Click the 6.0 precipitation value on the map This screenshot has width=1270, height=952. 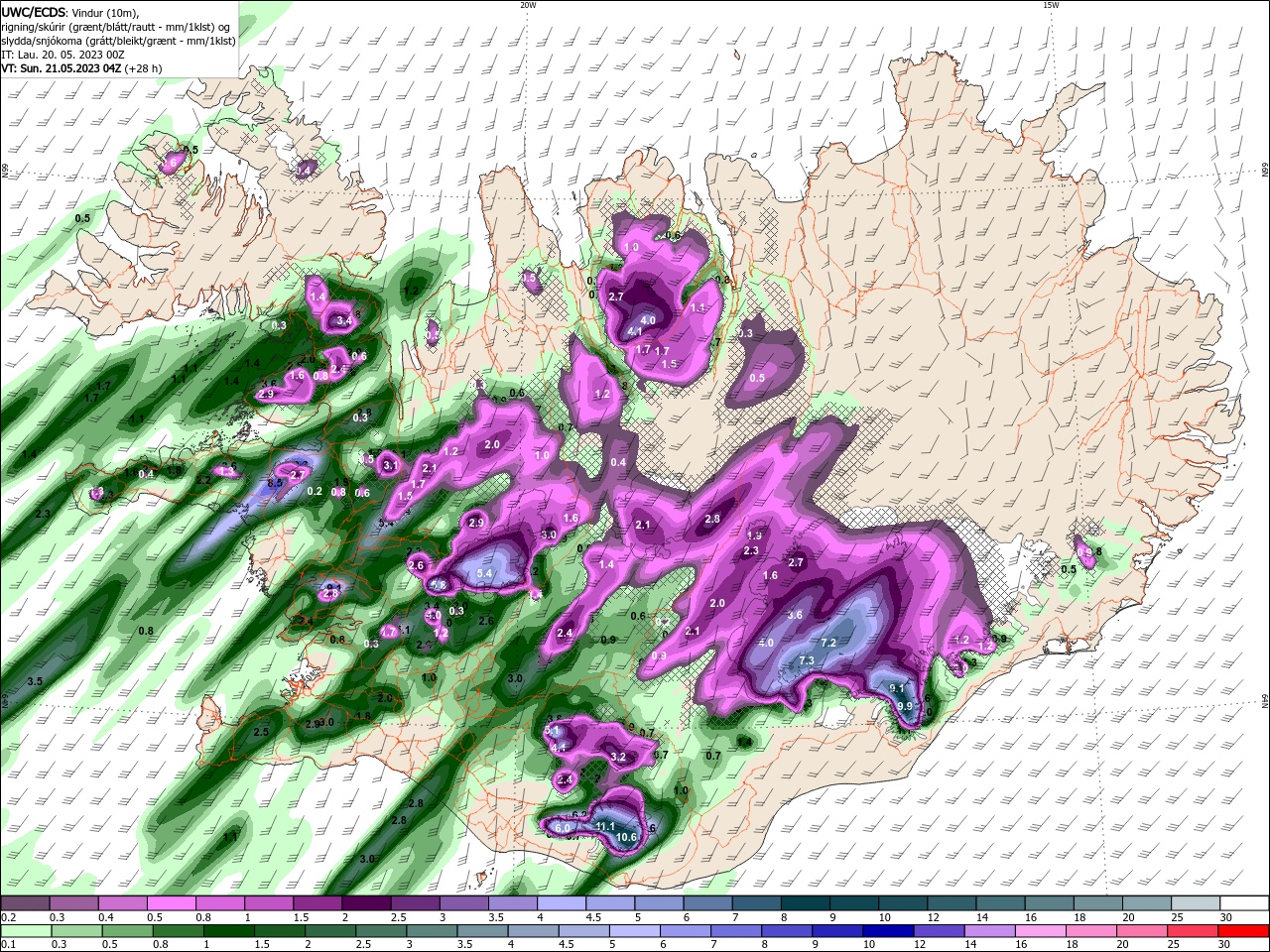click(x=563, y=828)
